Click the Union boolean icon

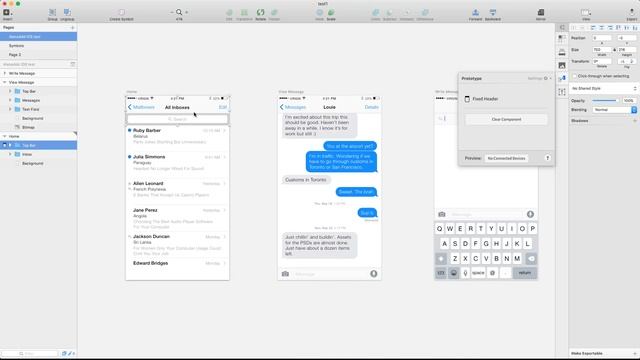coord(376,13)
